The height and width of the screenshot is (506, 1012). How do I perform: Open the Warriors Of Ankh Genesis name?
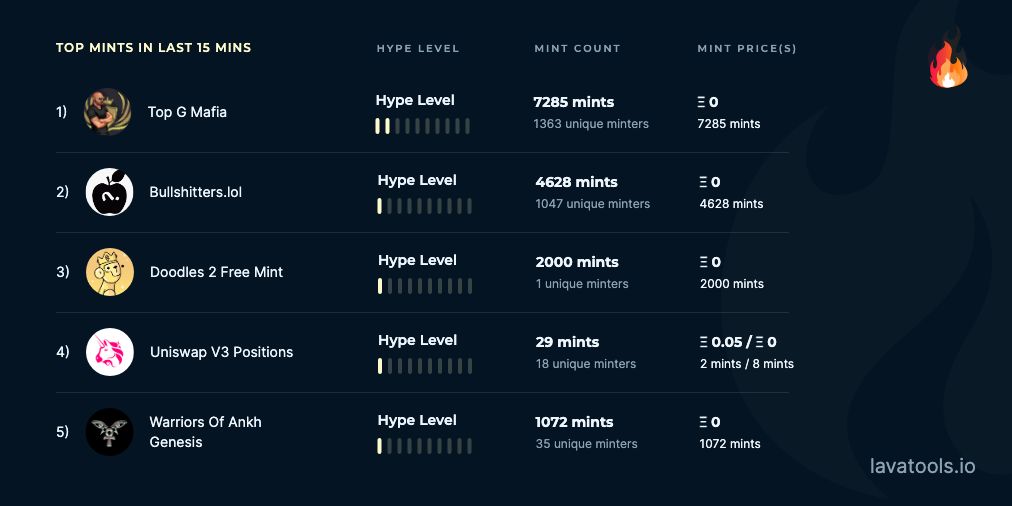coord(205,432)
